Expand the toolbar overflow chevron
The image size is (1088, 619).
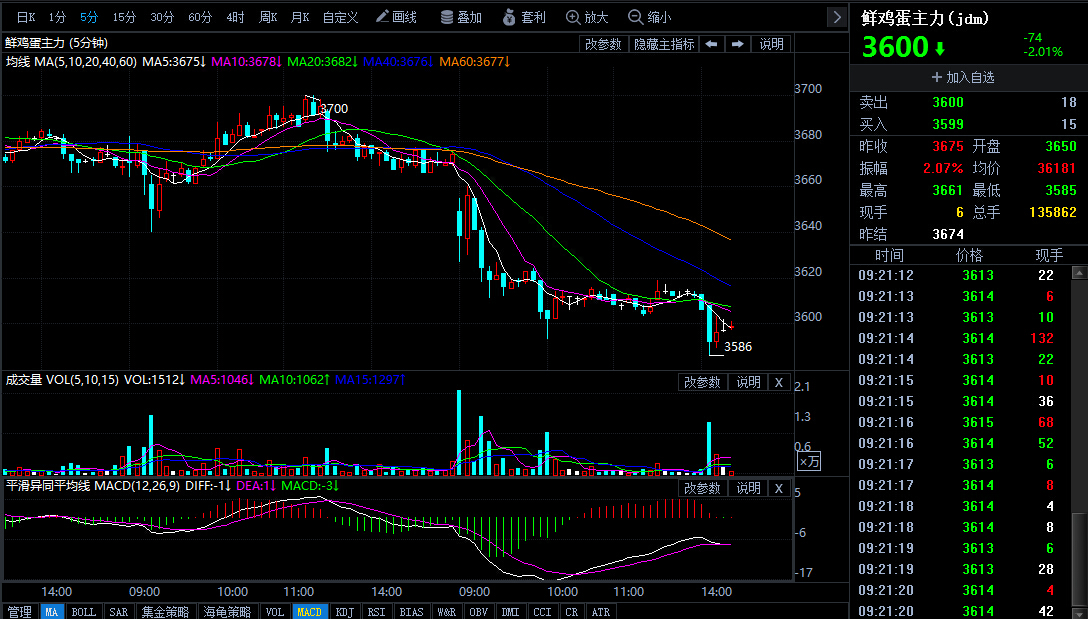coord(837,17)
